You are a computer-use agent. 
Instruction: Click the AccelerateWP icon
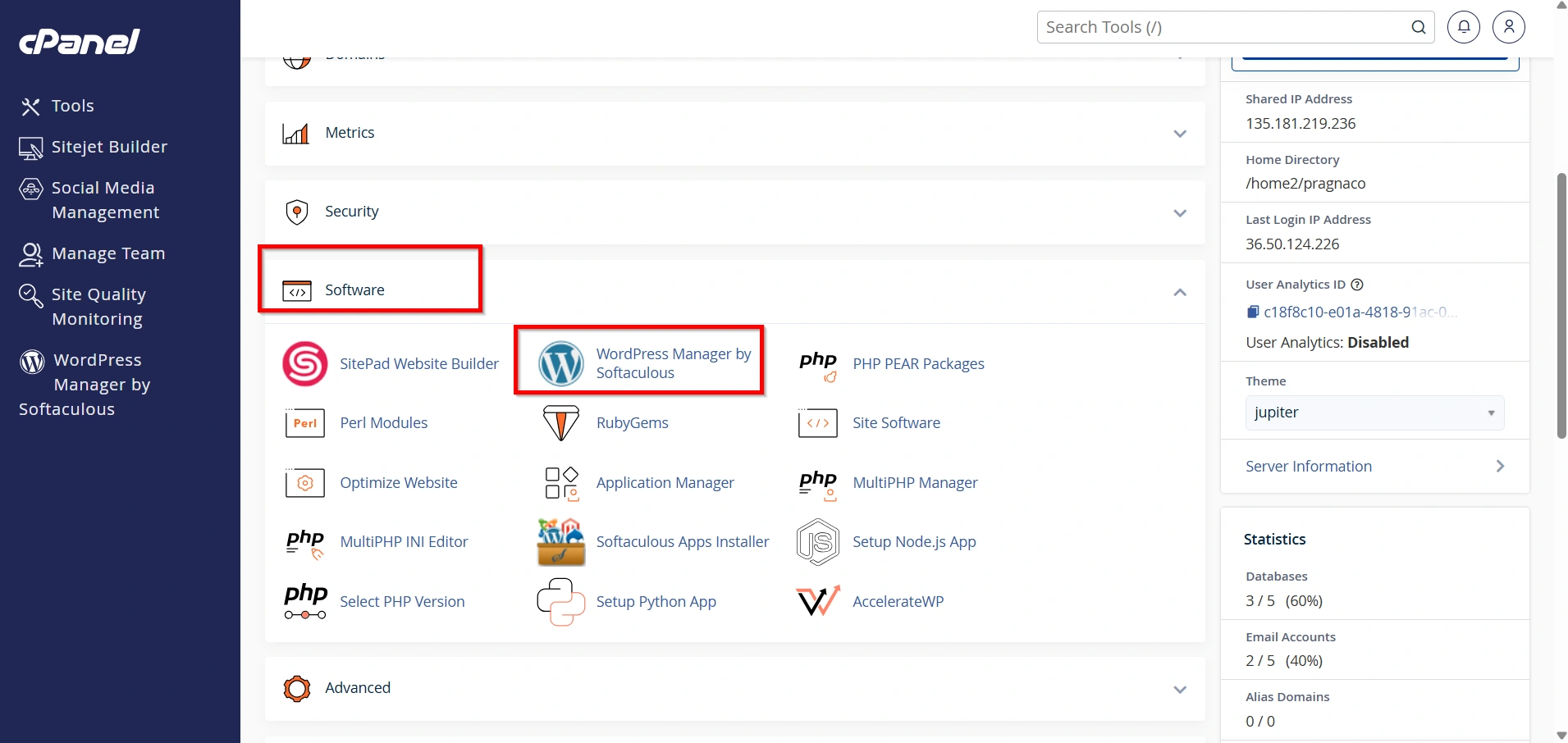tap(818, 601)
